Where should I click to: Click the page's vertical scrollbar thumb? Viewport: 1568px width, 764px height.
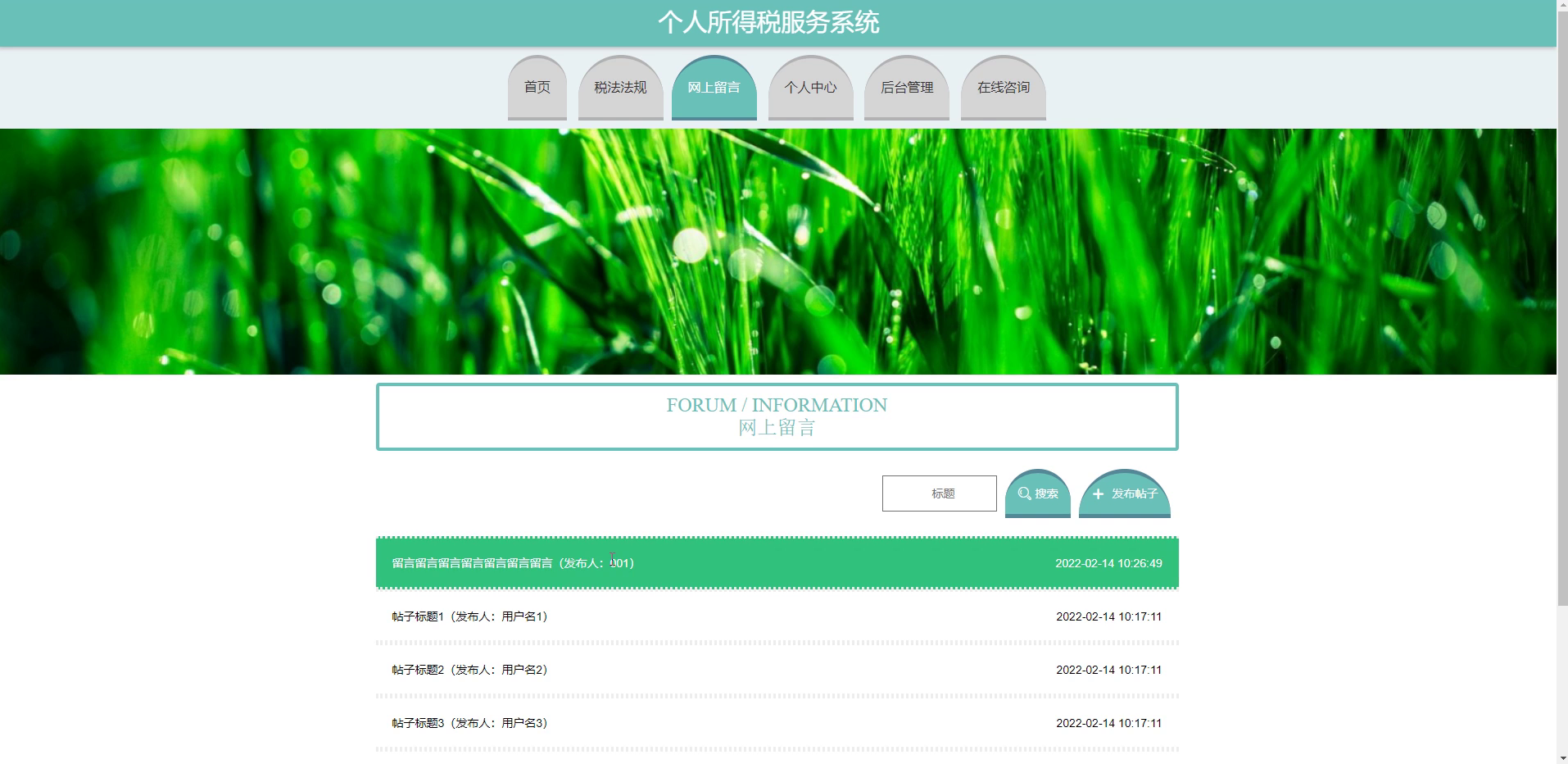point(1562,309)
